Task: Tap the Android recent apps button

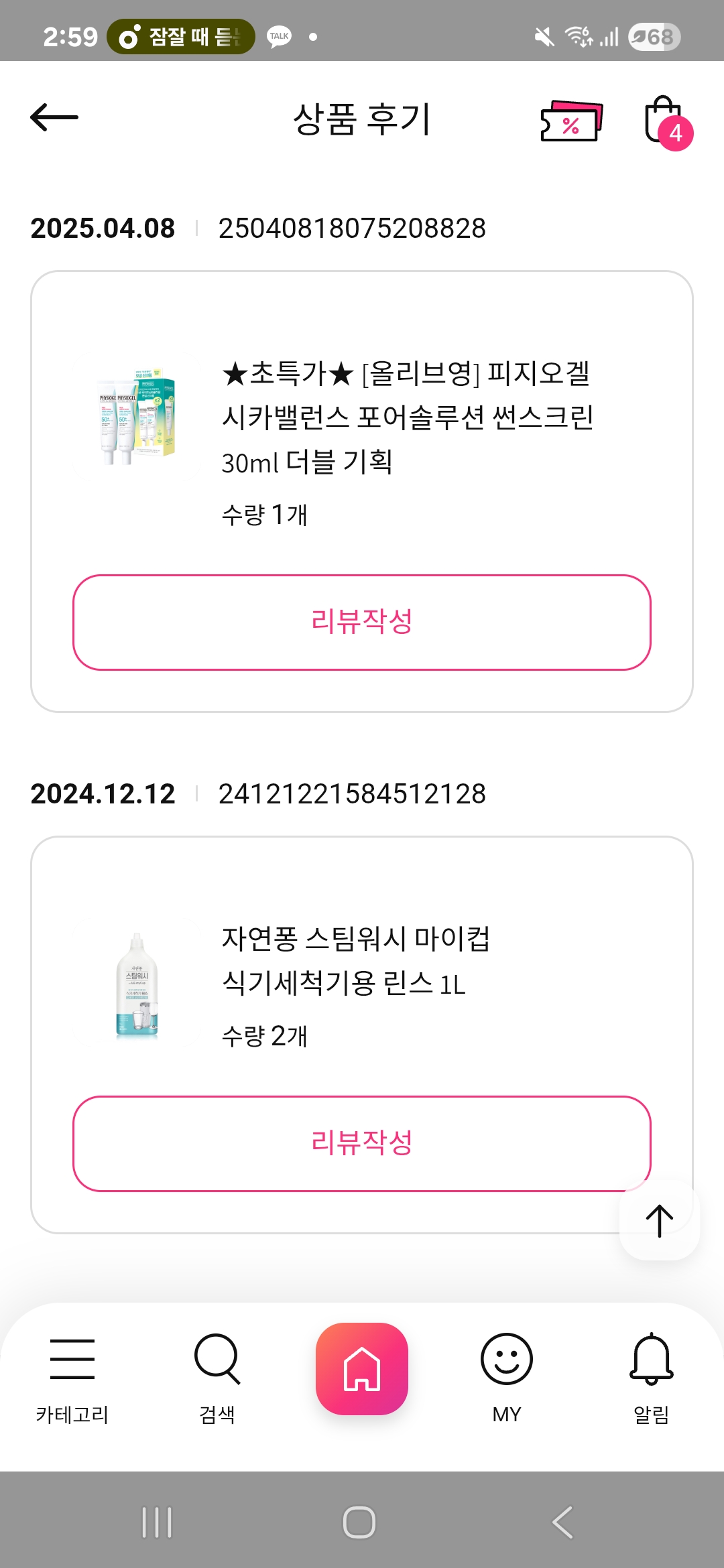Action: 158,1522
